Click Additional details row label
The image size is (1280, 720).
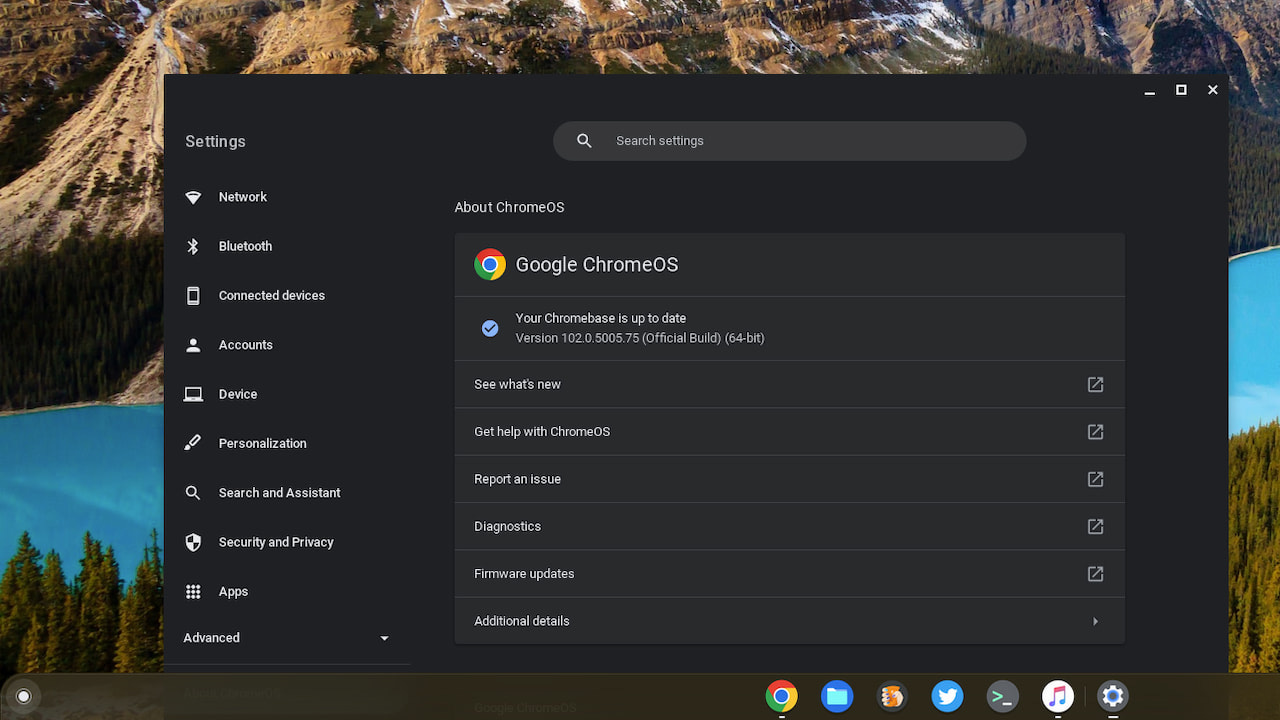pos(522,621)
